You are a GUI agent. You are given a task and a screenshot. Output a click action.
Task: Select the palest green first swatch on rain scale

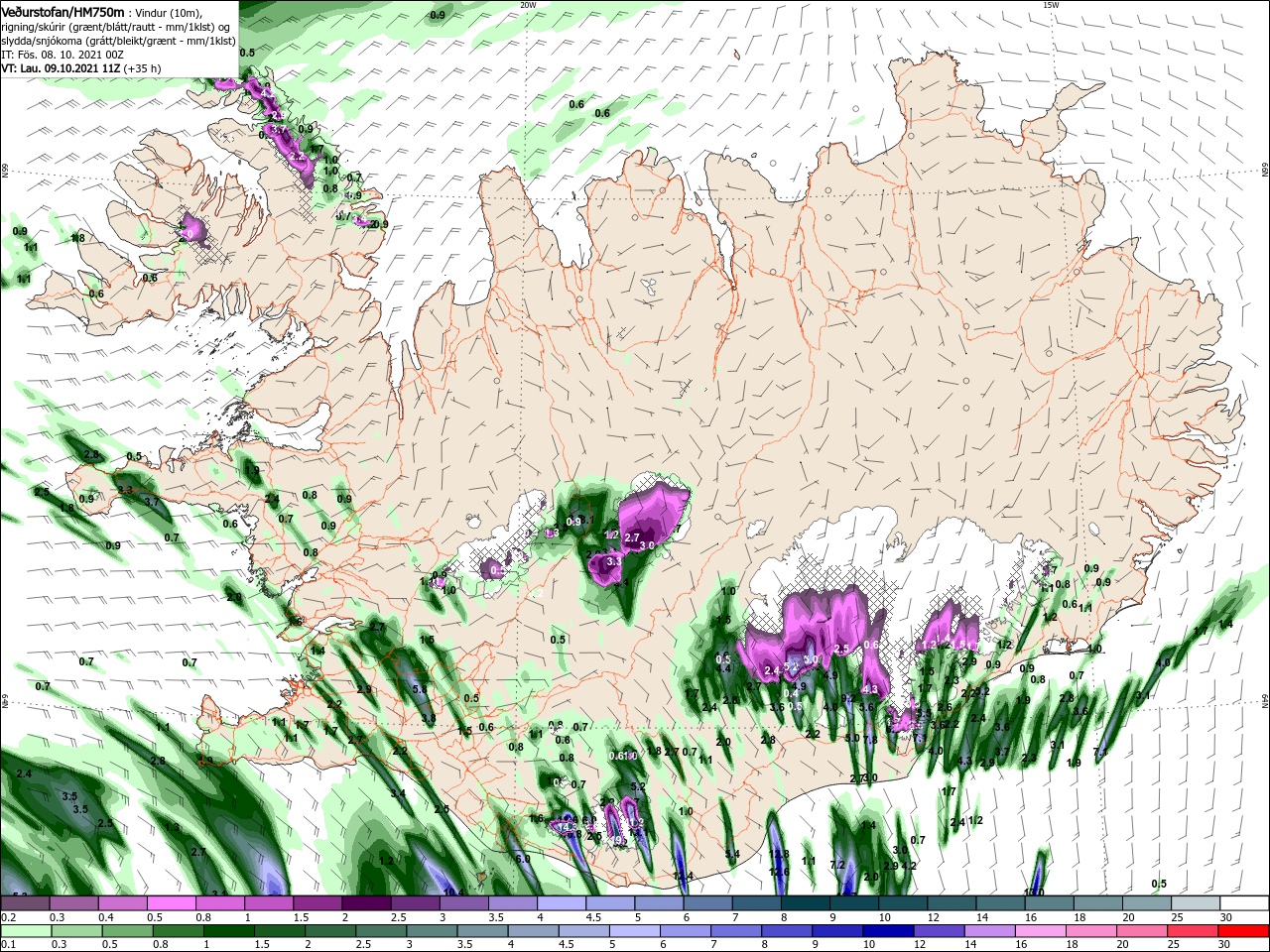[26, 931]
